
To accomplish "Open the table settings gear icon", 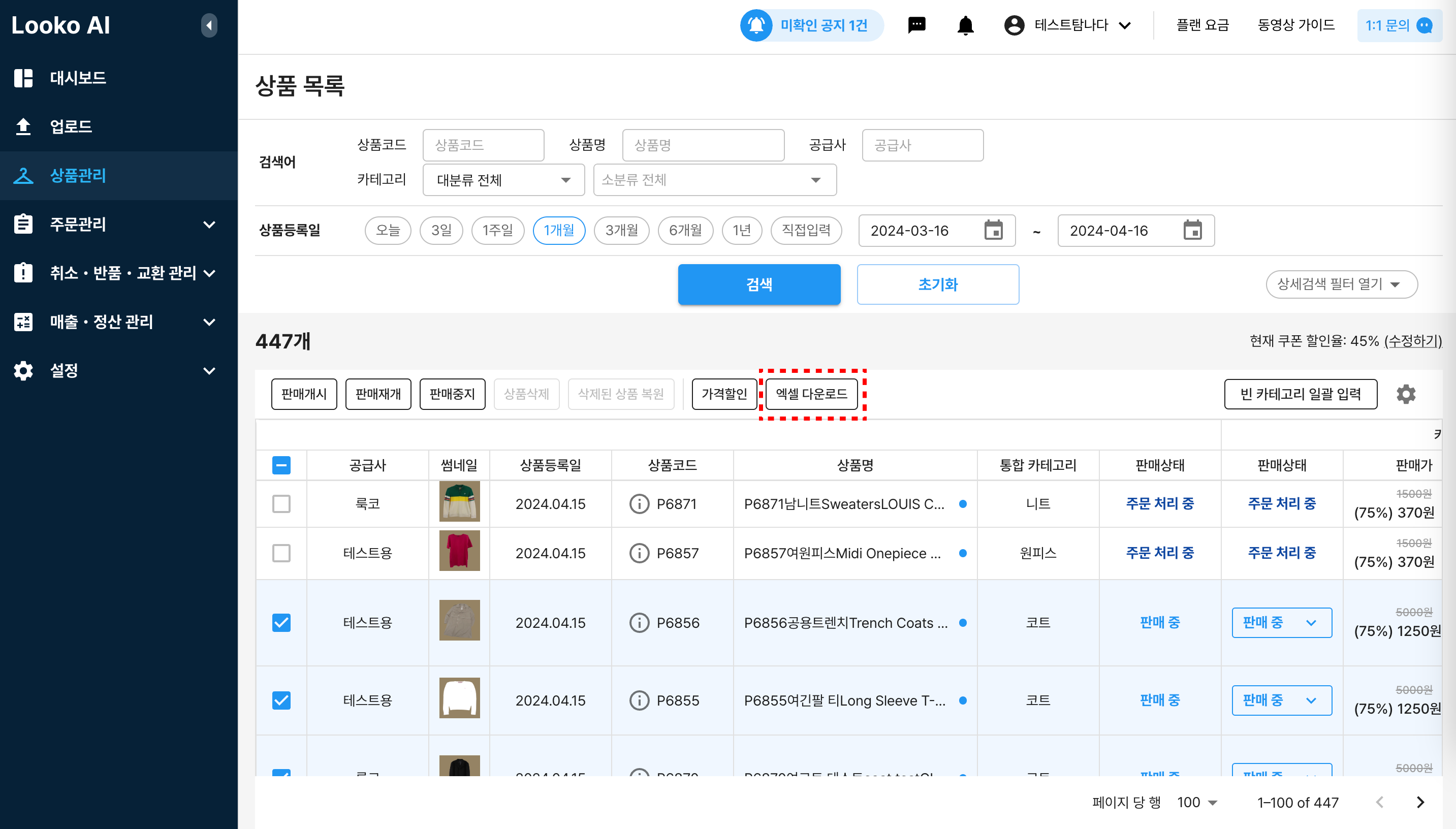I will (1405, 394).
